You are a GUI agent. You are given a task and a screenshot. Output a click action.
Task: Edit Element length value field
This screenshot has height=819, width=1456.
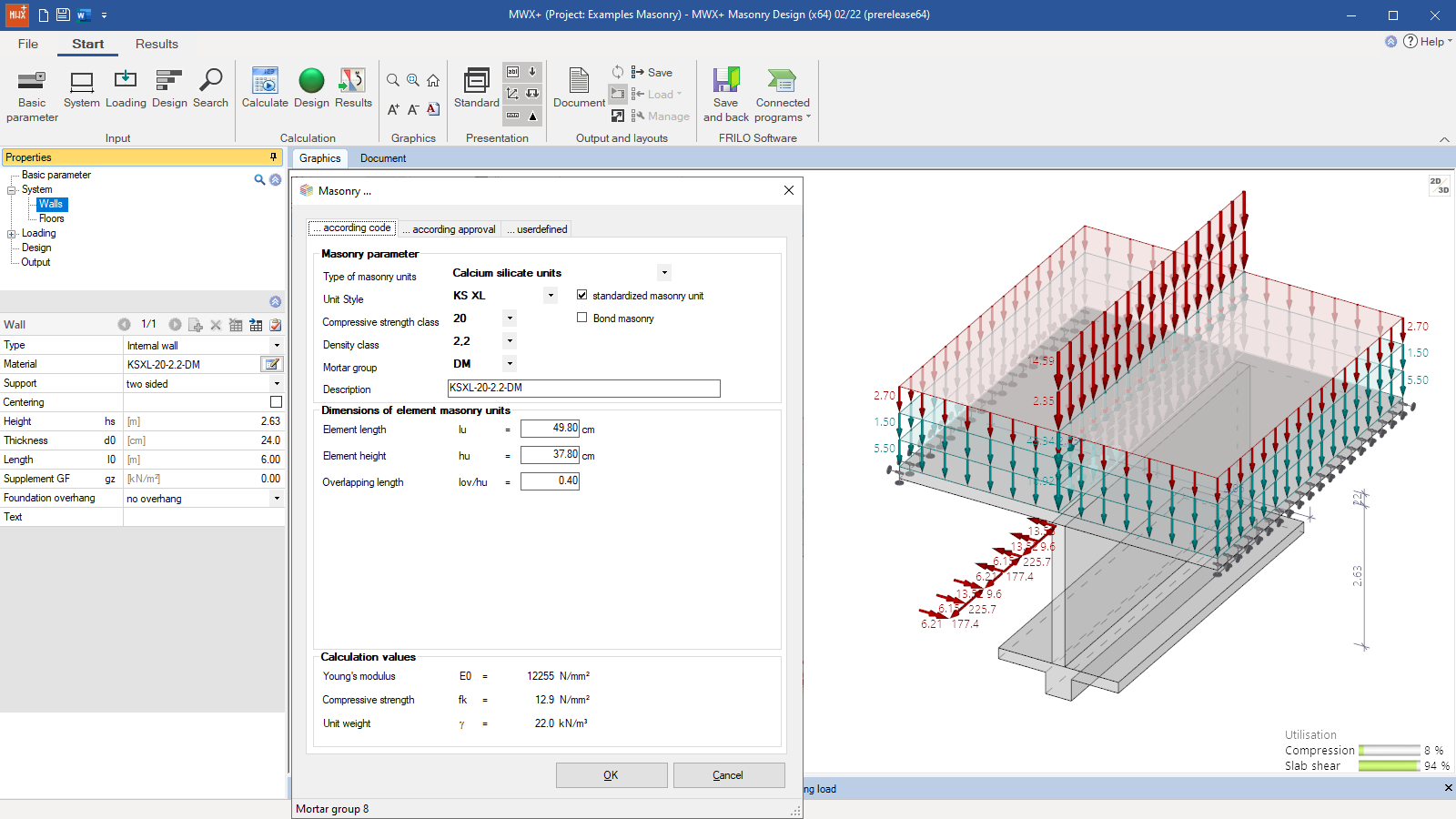tap(550, 429)
